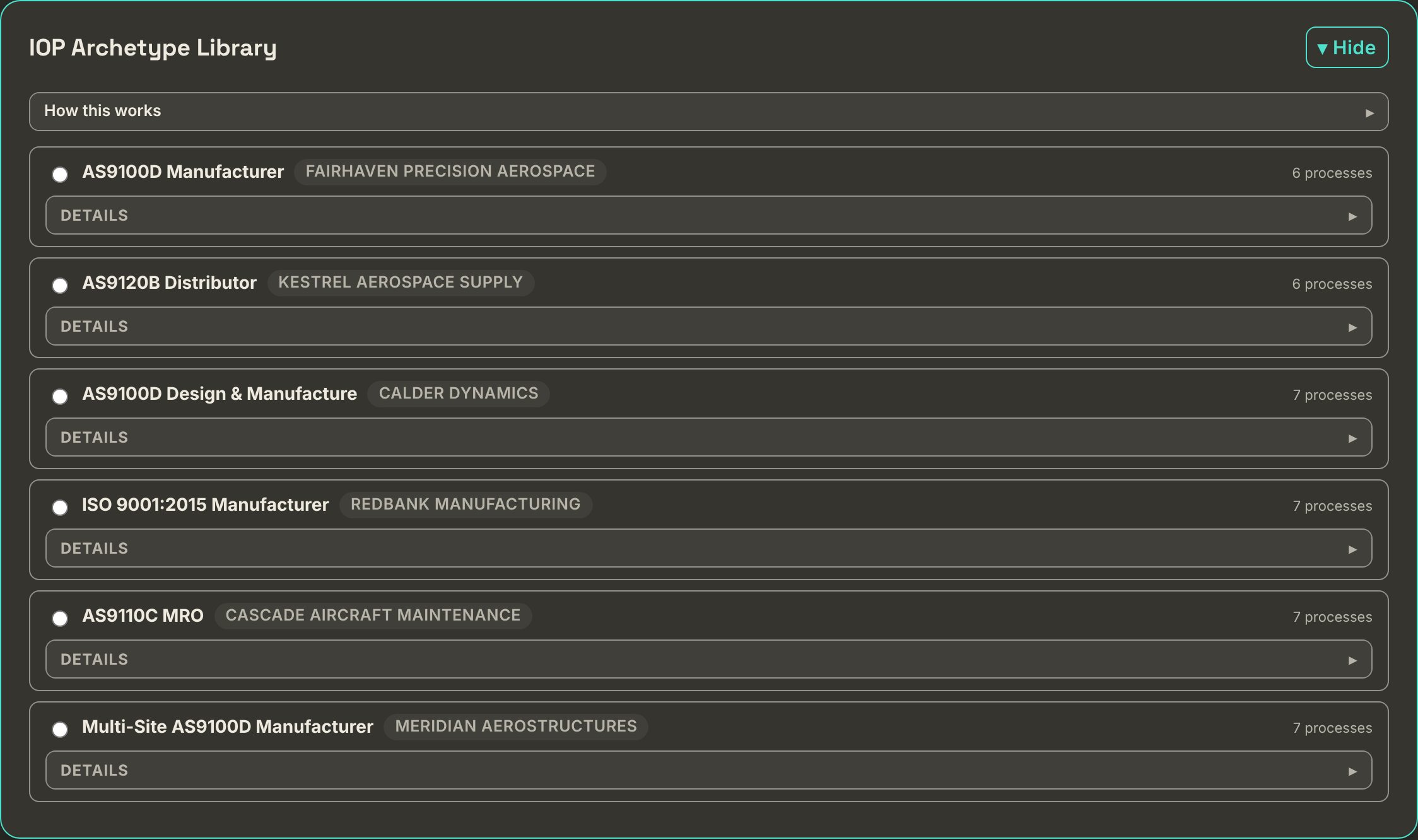The image size is (1418, 840).
Task: Open DETAILS for Calder Dynamics
Action: 708,437
